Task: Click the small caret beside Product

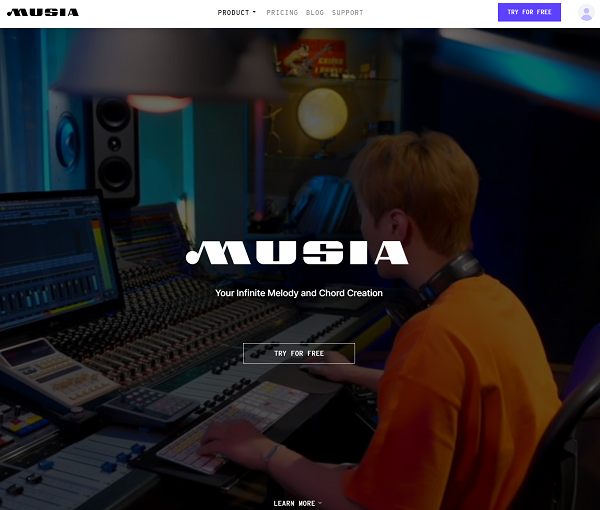Action: (x=254, y=13)
